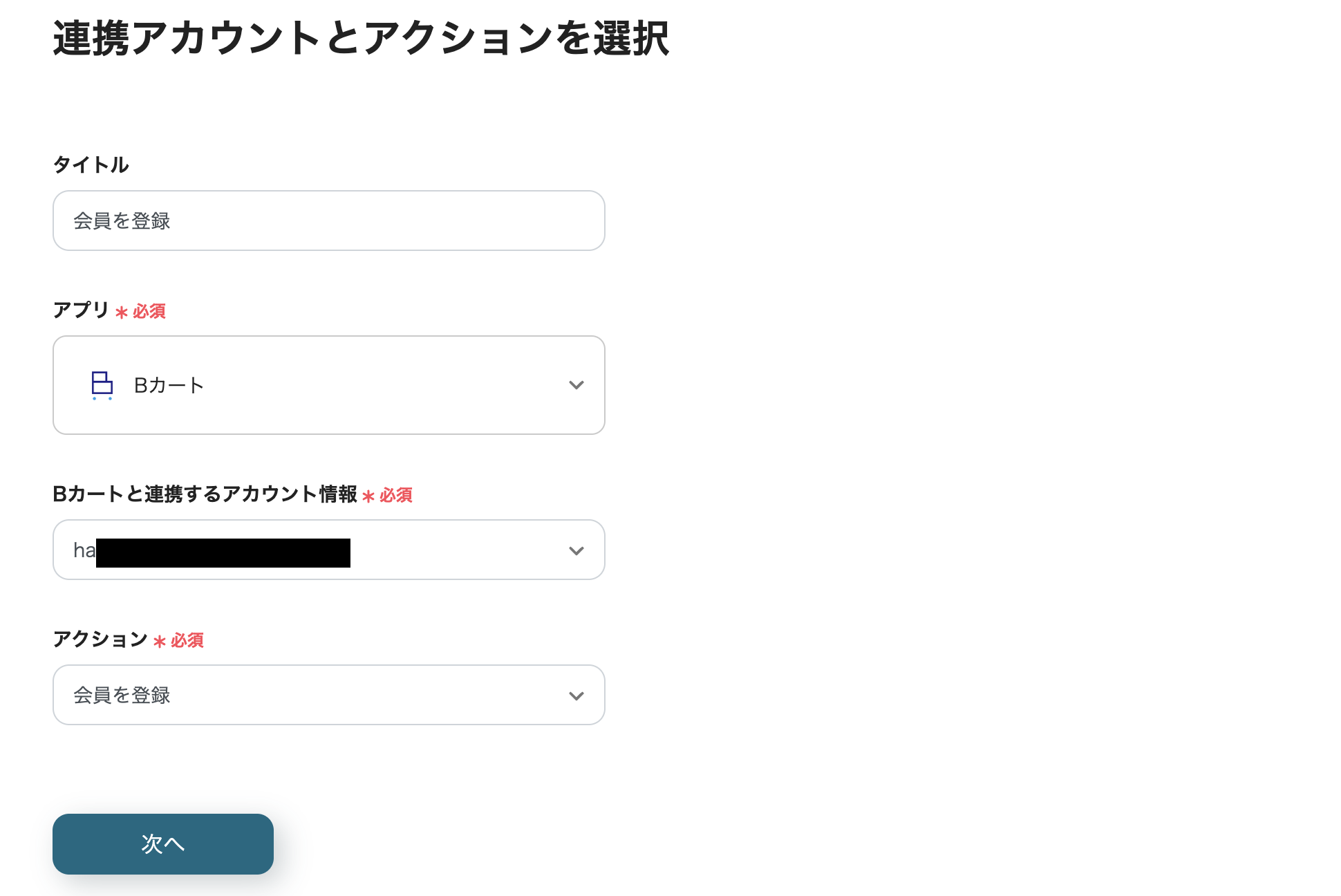This screenshot has width=1341, height=896.
Task: Expand the account selector starting with ha
Action: click(x=328, y=550)
